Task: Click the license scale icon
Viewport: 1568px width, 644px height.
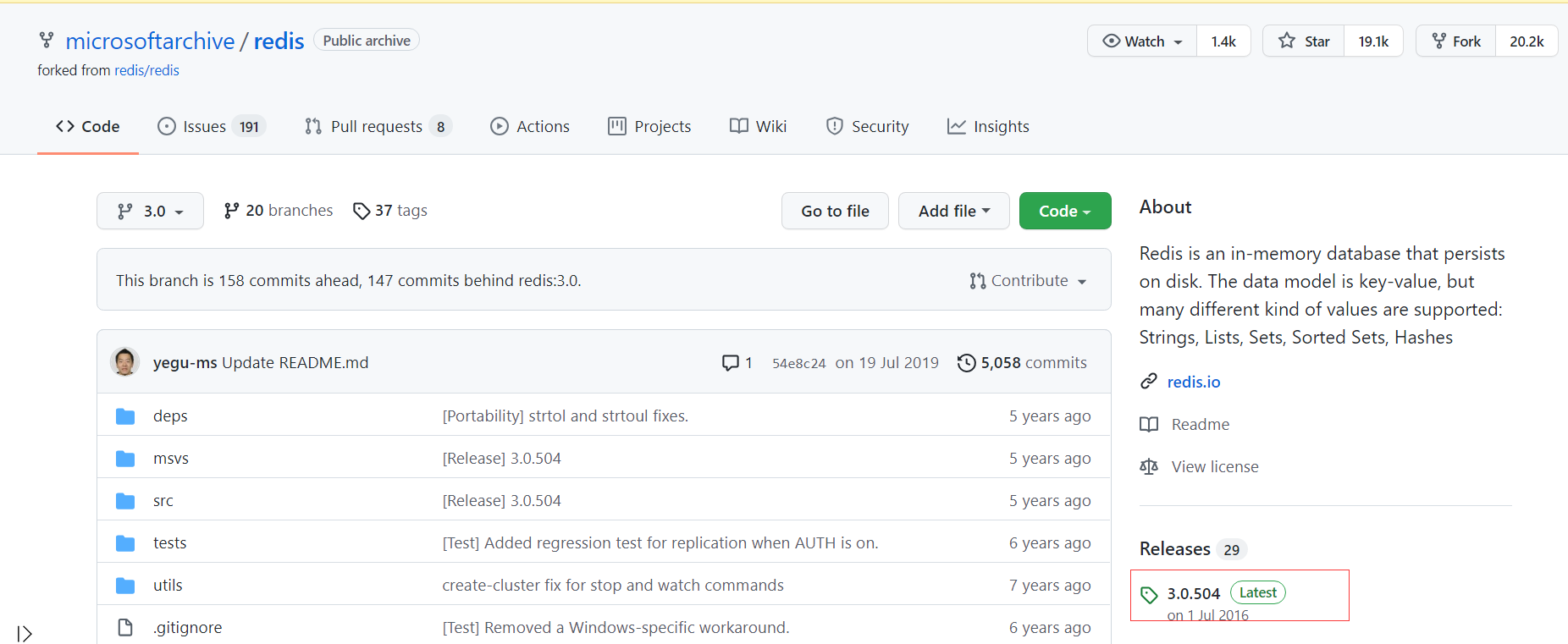Action: (x=1149, y=466)
